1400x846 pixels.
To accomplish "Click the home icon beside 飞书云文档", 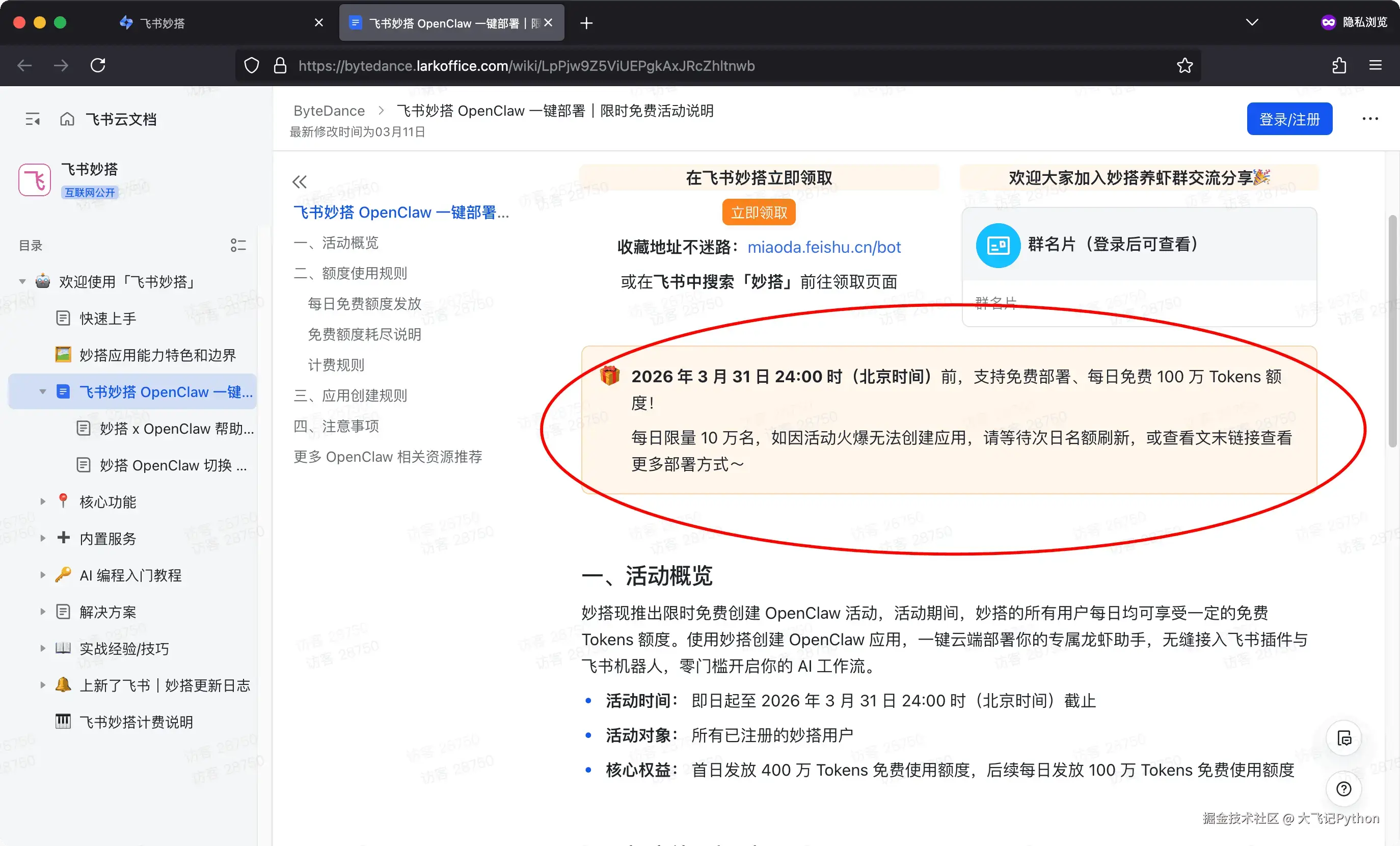I will (x=67, y=119).
